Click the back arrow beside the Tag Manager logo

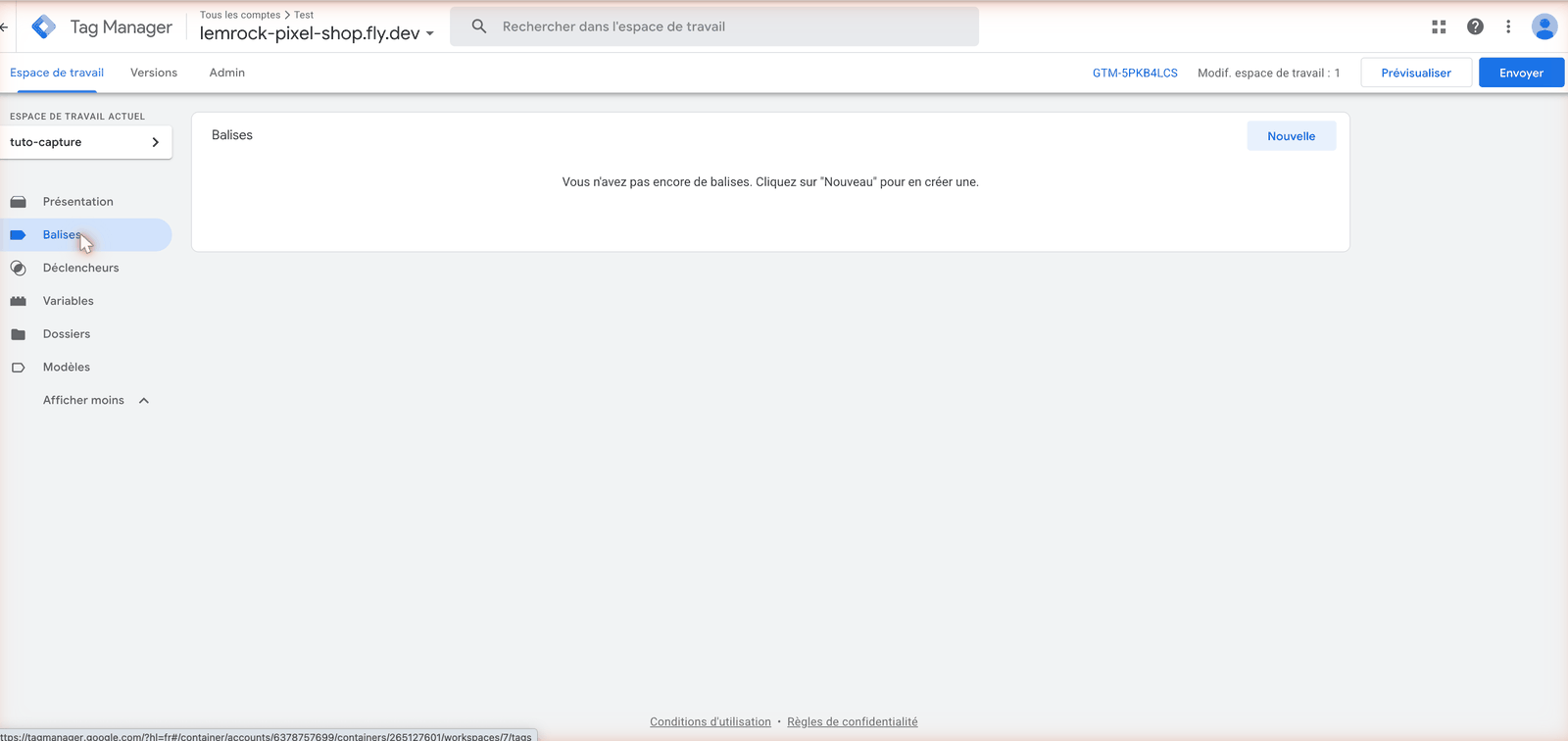pyautogui.click(x=5, y=26)
